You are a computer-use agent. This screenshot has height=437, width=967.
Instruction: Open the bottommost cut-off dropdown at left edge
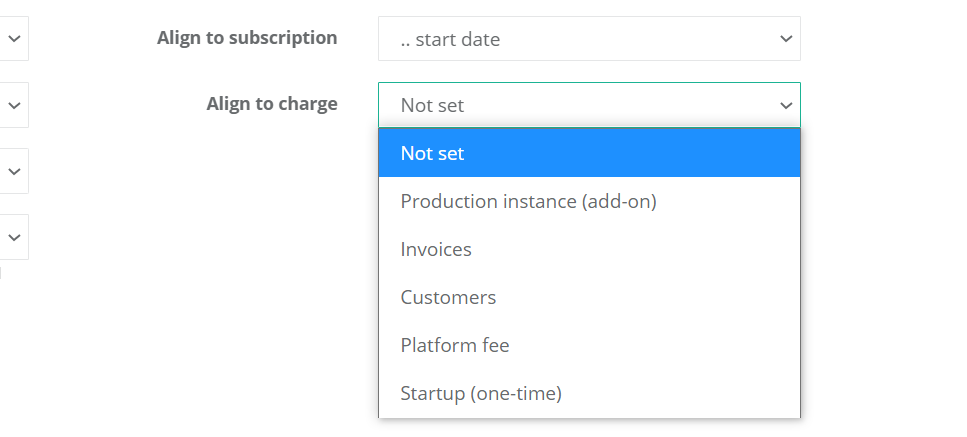(14, 237)
